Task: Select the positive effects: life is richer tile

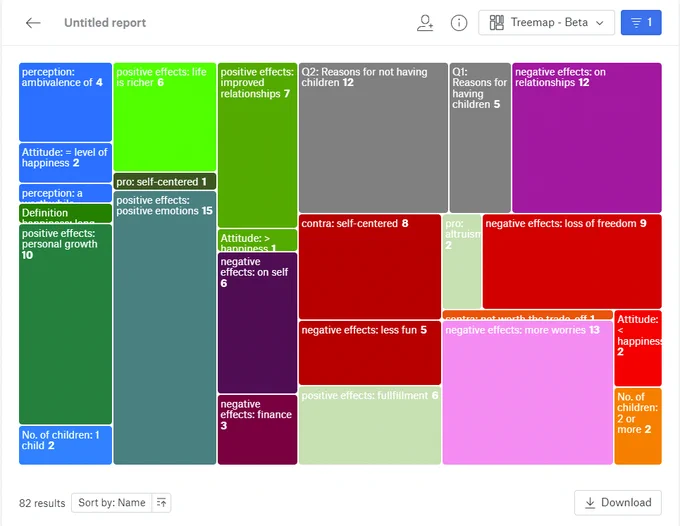Action: tap(165, 117)
